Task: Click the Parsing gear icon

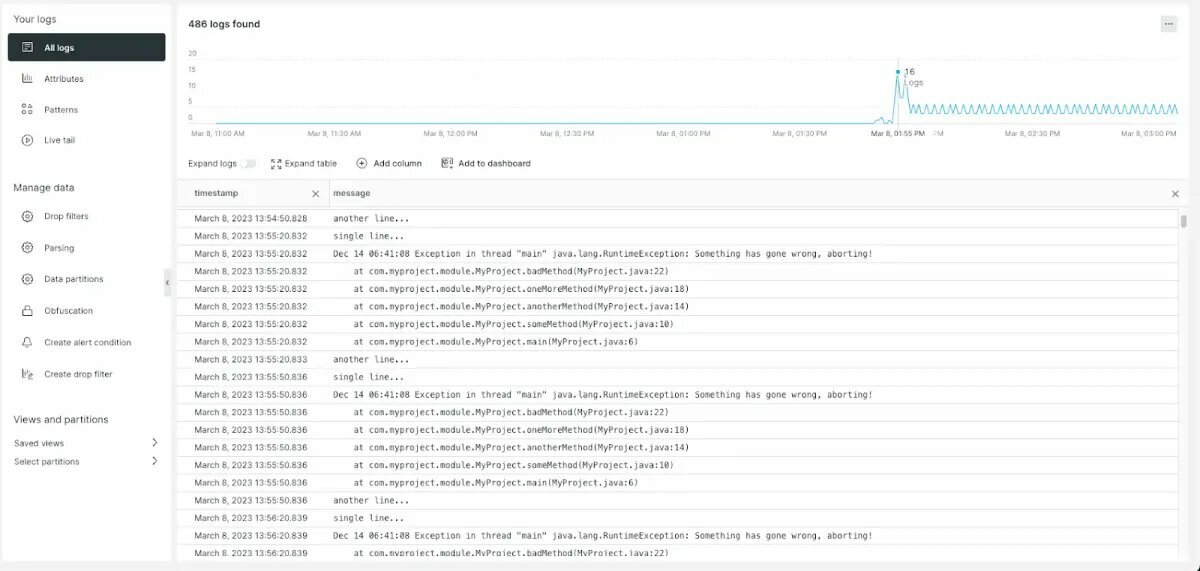Action: (27, 247)
